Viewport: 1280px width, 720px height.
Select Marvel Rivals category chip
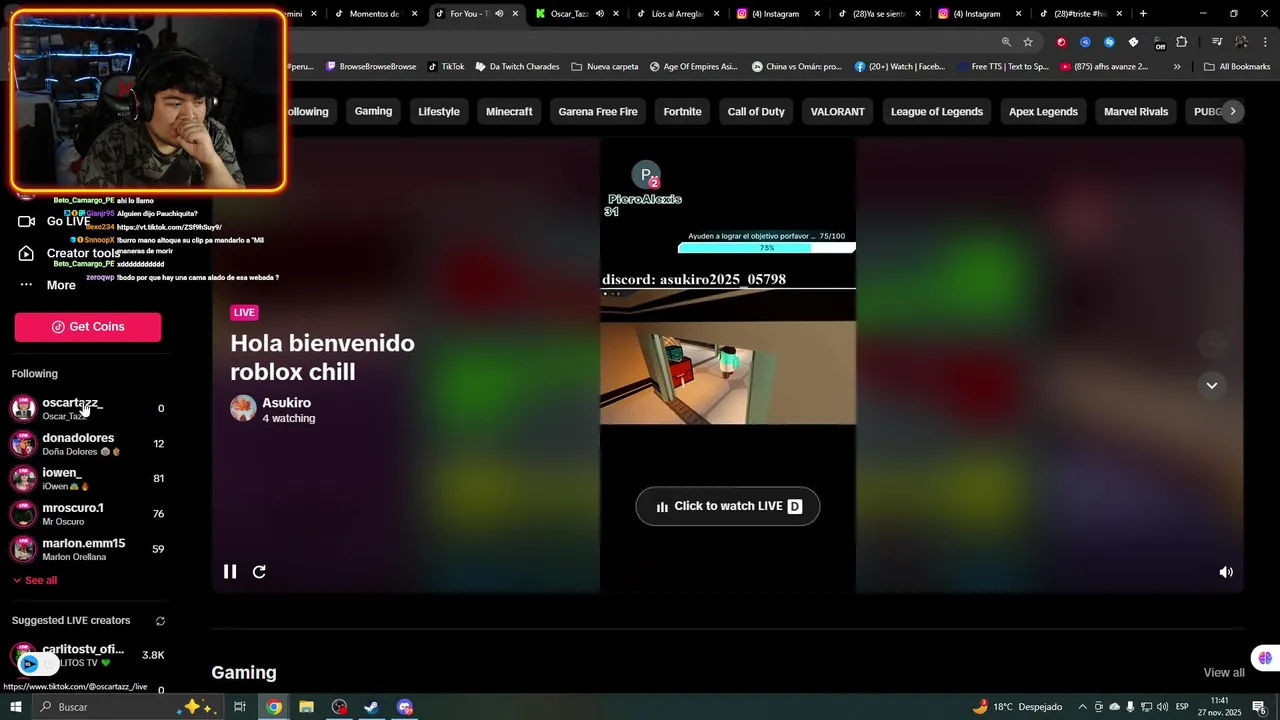pyautogui.click(x=1136, y=111)
